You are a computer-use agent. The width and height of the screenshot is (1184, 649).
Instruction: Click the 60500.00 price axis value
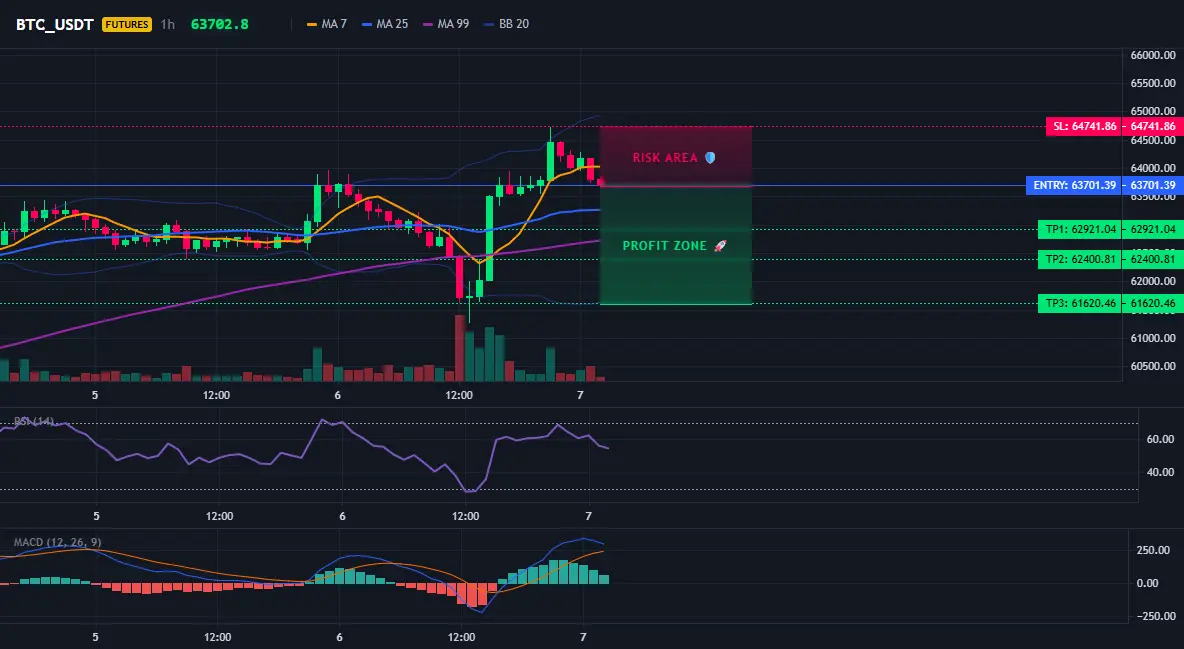pos(1153,366)
